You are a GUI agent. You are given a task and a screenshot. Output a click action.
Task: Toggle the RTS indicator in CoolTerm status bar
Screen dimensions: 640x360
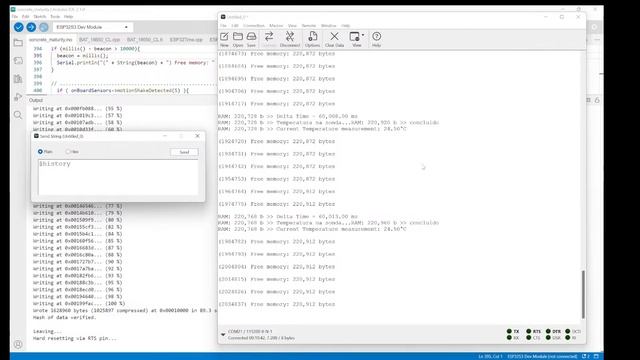pyautogui.click(x=534, y=331)
